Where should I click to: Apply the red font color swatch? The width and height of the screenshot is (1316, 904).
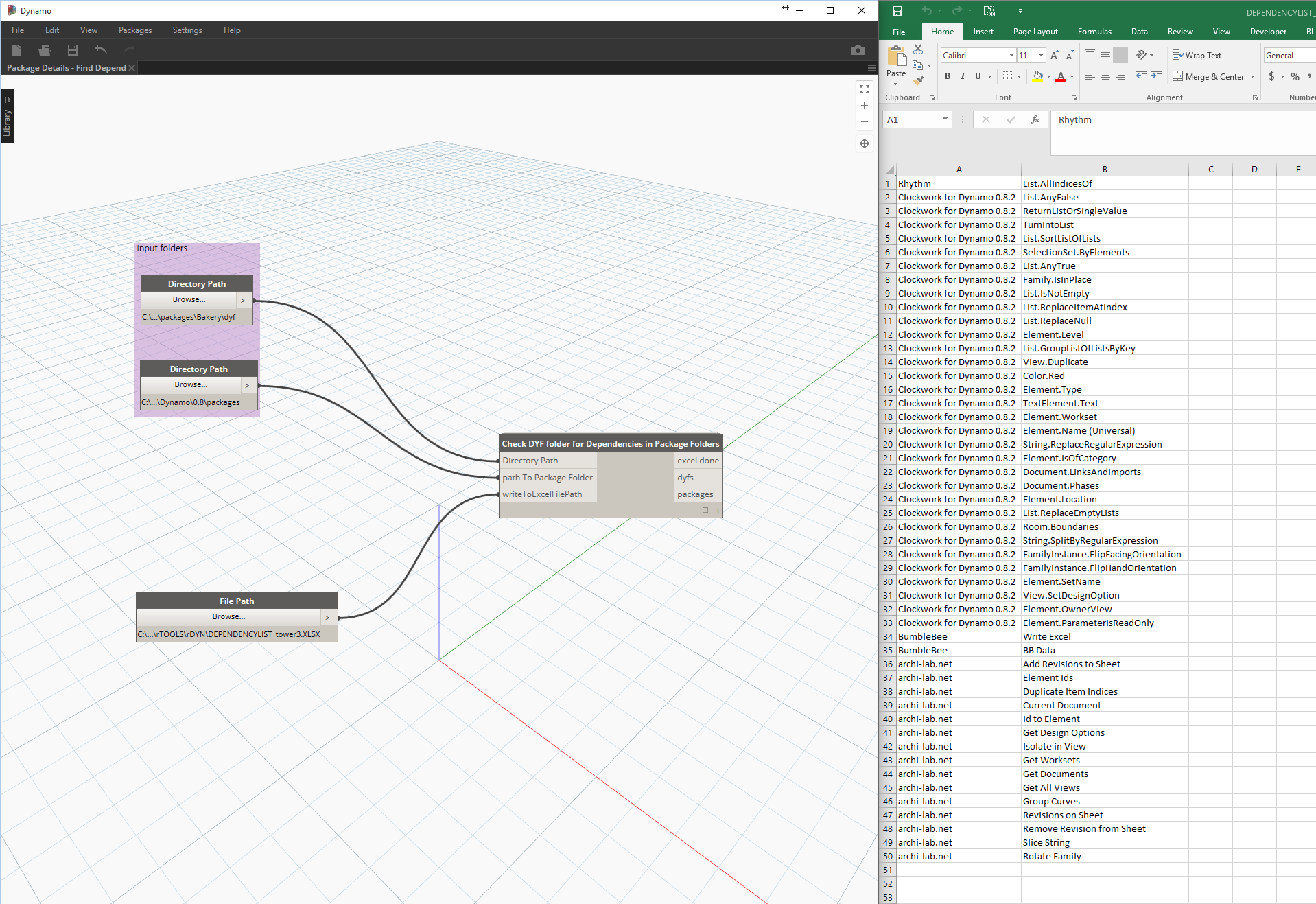(x=1061, y=76)
